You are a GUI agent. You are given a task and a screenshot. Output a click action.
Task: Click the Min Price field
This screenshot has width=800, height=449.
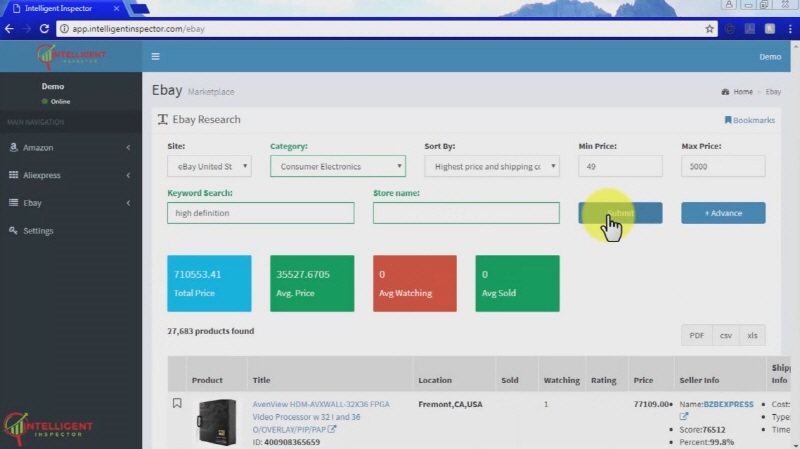pyautogui.click(x=620, y=166)
